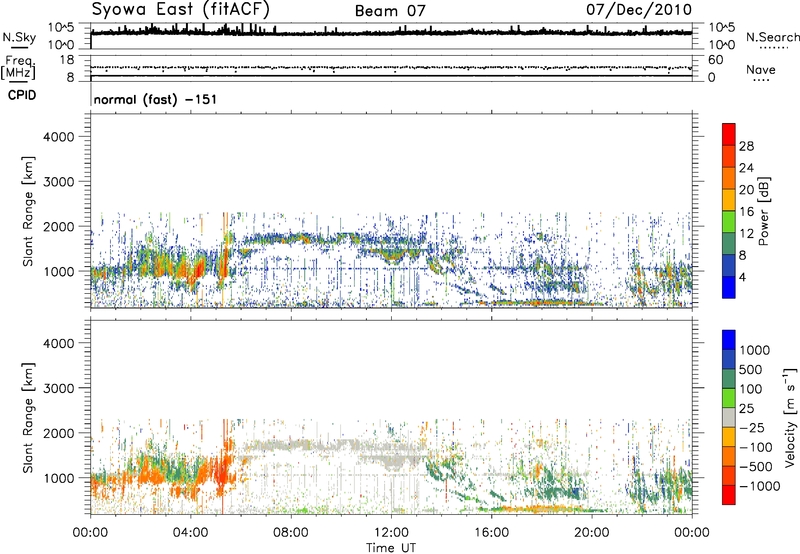Click the Syowa East (fitACF) title
Screen dimensions: 800x554
click(x=180, y=10)
